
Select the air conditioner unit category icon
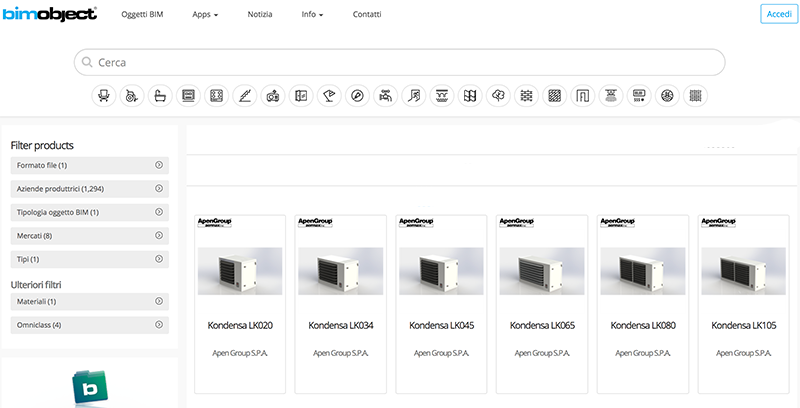coord(639,96)
